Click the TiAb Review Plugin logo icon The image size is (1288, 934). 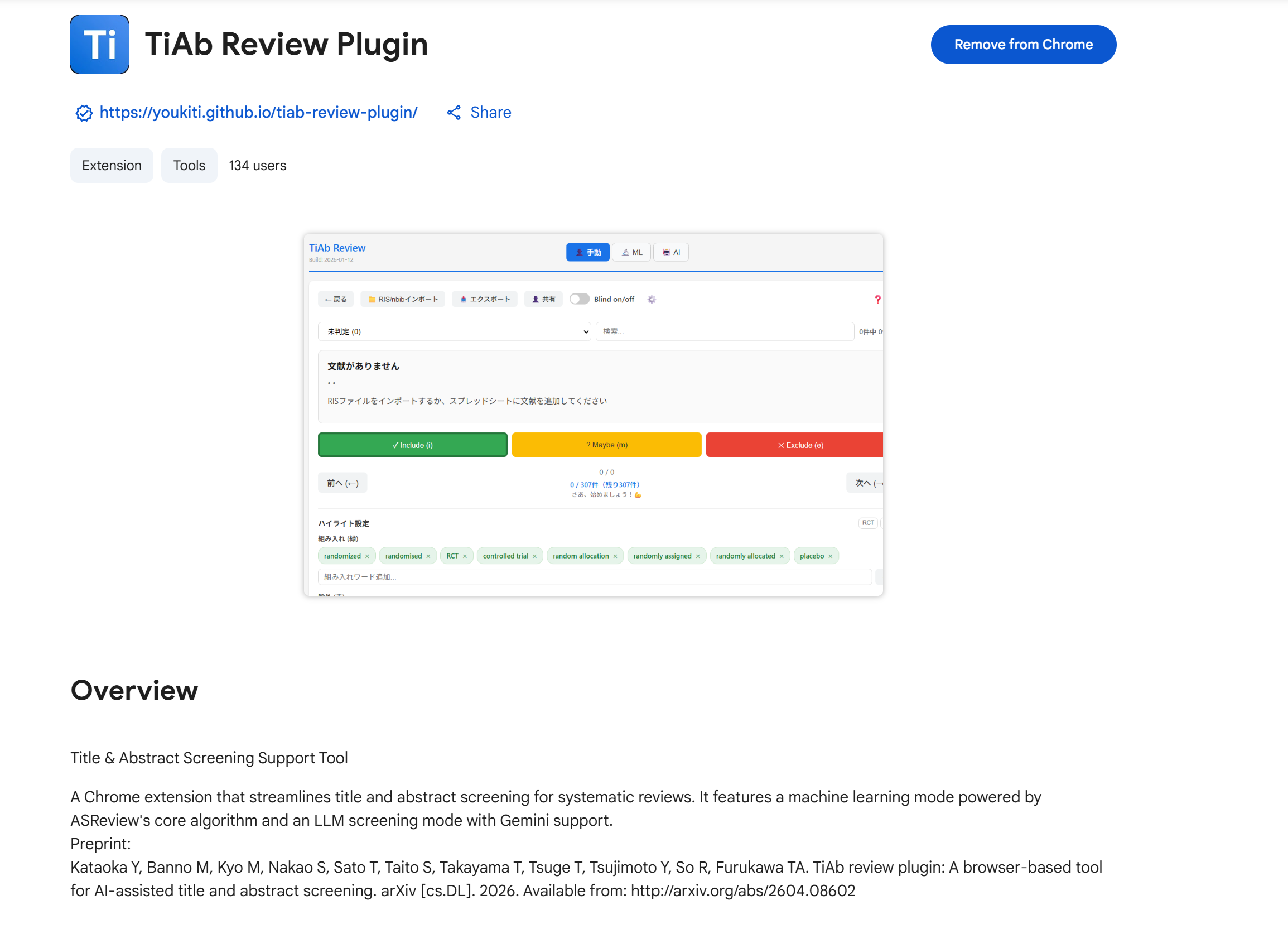pyautogui.click(x=99, y=44)
